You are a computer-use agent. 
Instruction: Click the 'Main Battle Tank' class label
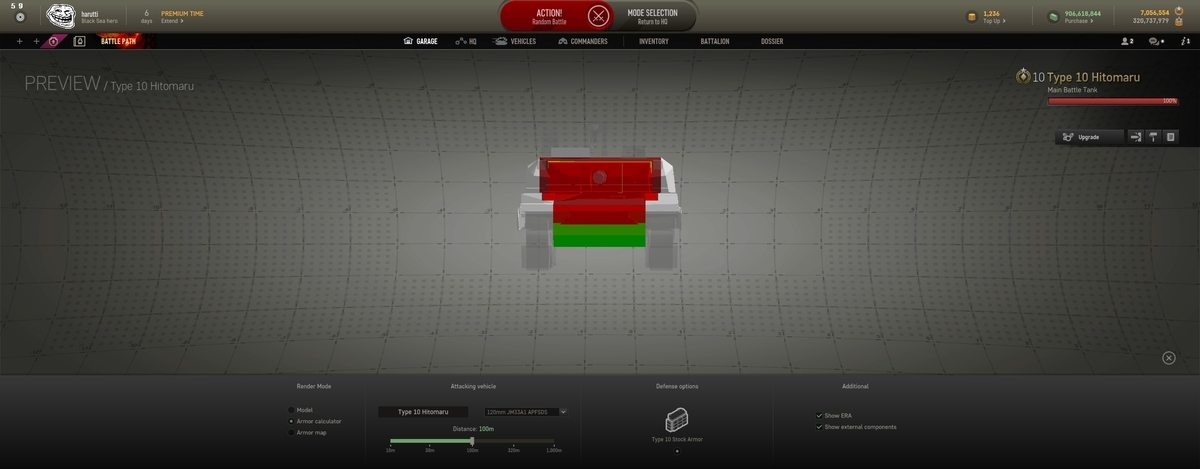[1074, 90]
